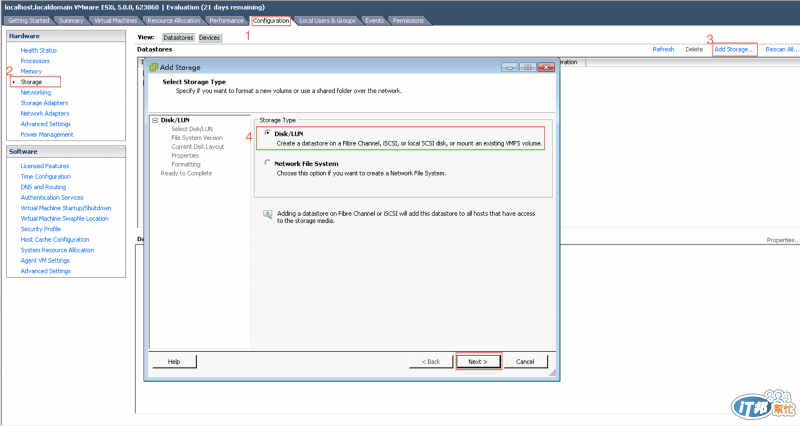
Task: Open Health Status under Hardware
Action: click(39, 51)
